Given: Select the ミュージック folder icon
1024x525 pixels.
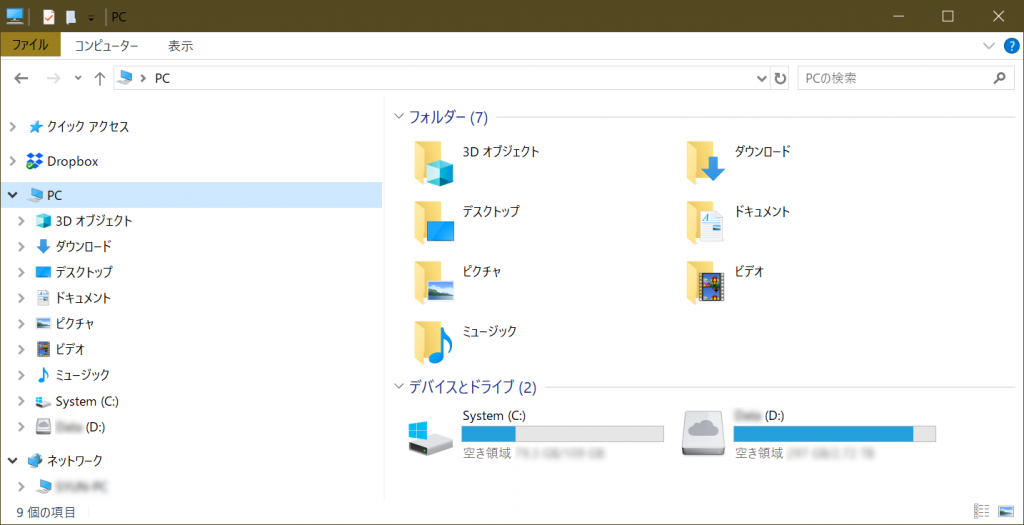Looking at the screenshot, I should (x=434, y=342).
